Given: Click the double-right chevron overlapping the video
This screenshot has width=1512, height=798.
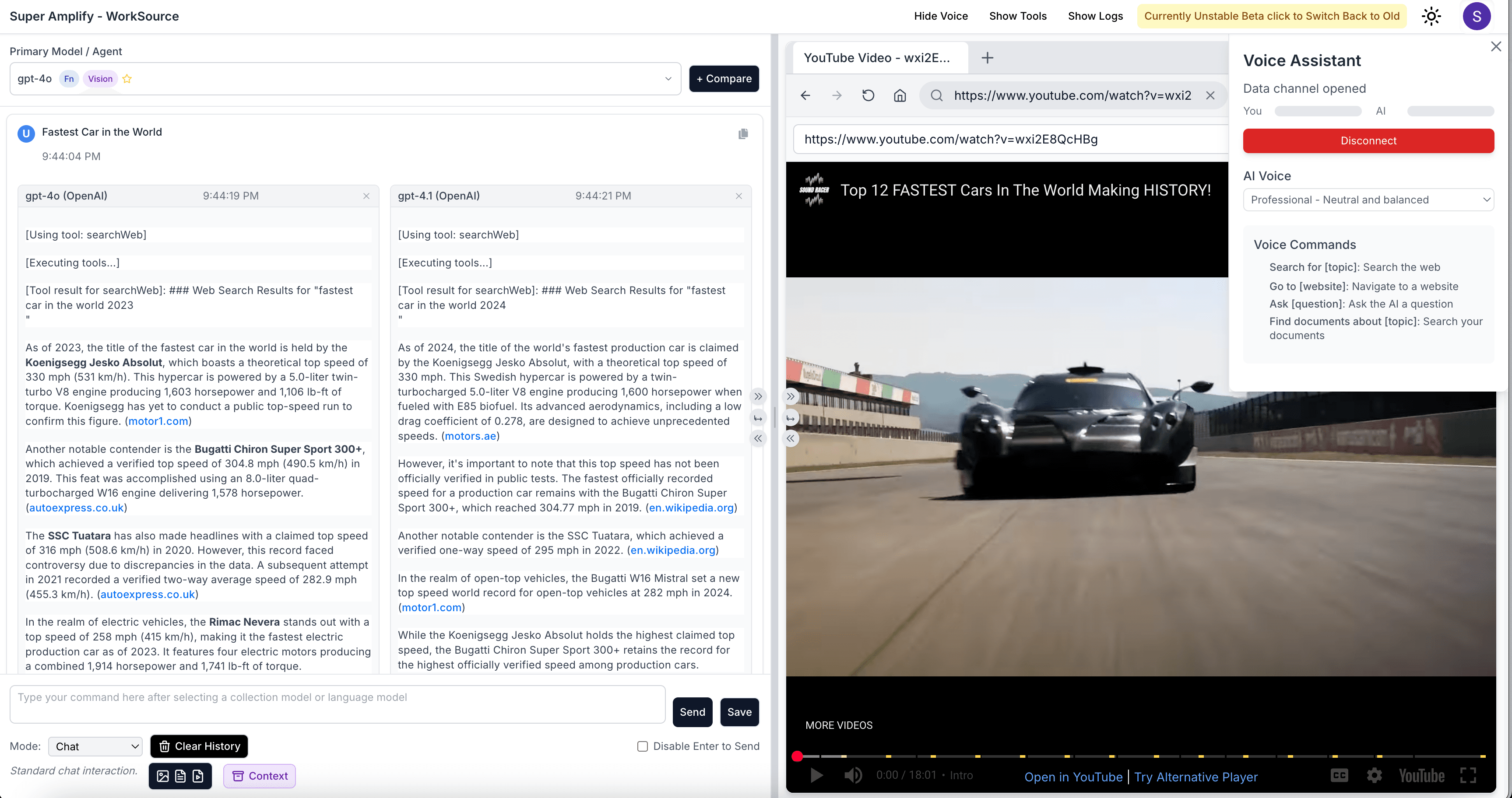Looking at the screenshot, I should click(791, 396).
